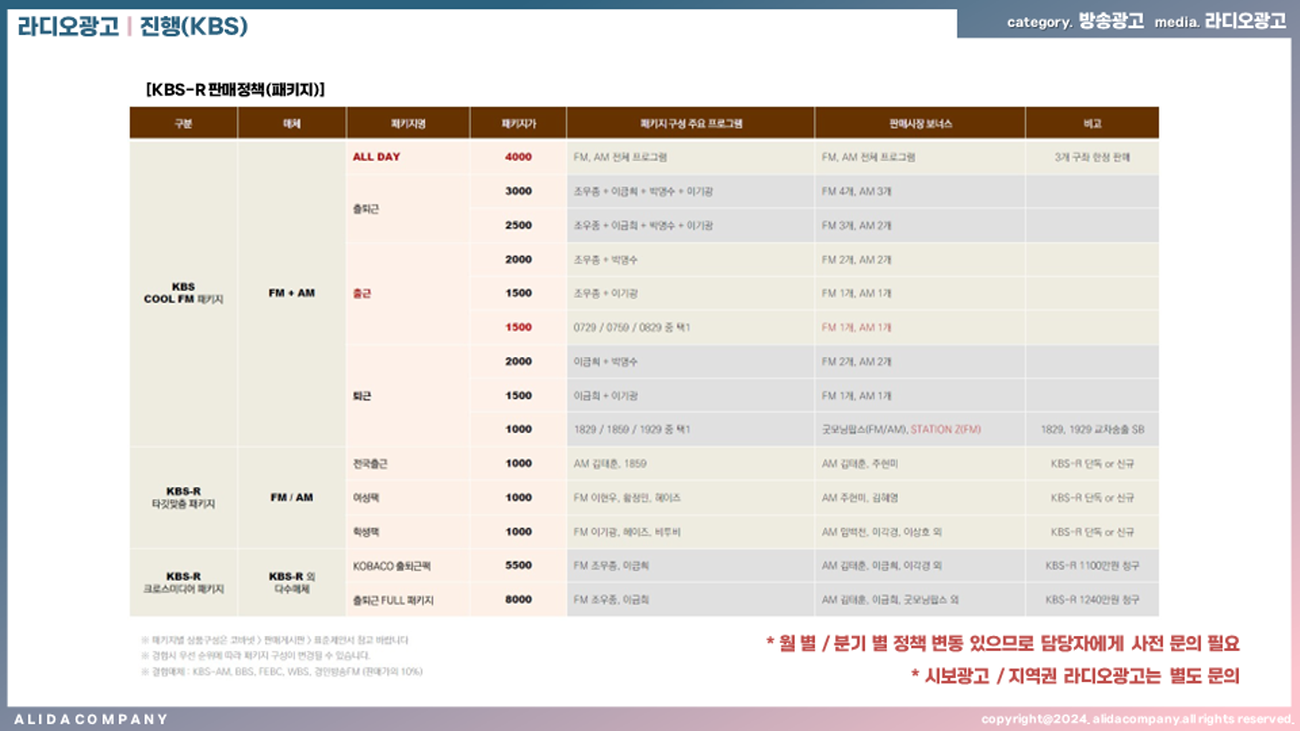Click the 학생팩 package name

366,532
